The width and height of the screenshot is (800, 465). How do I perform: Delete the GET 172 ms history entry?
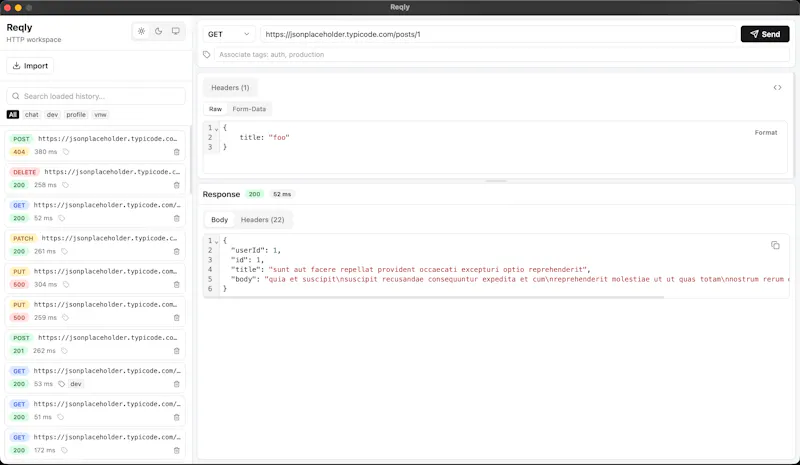177,451
